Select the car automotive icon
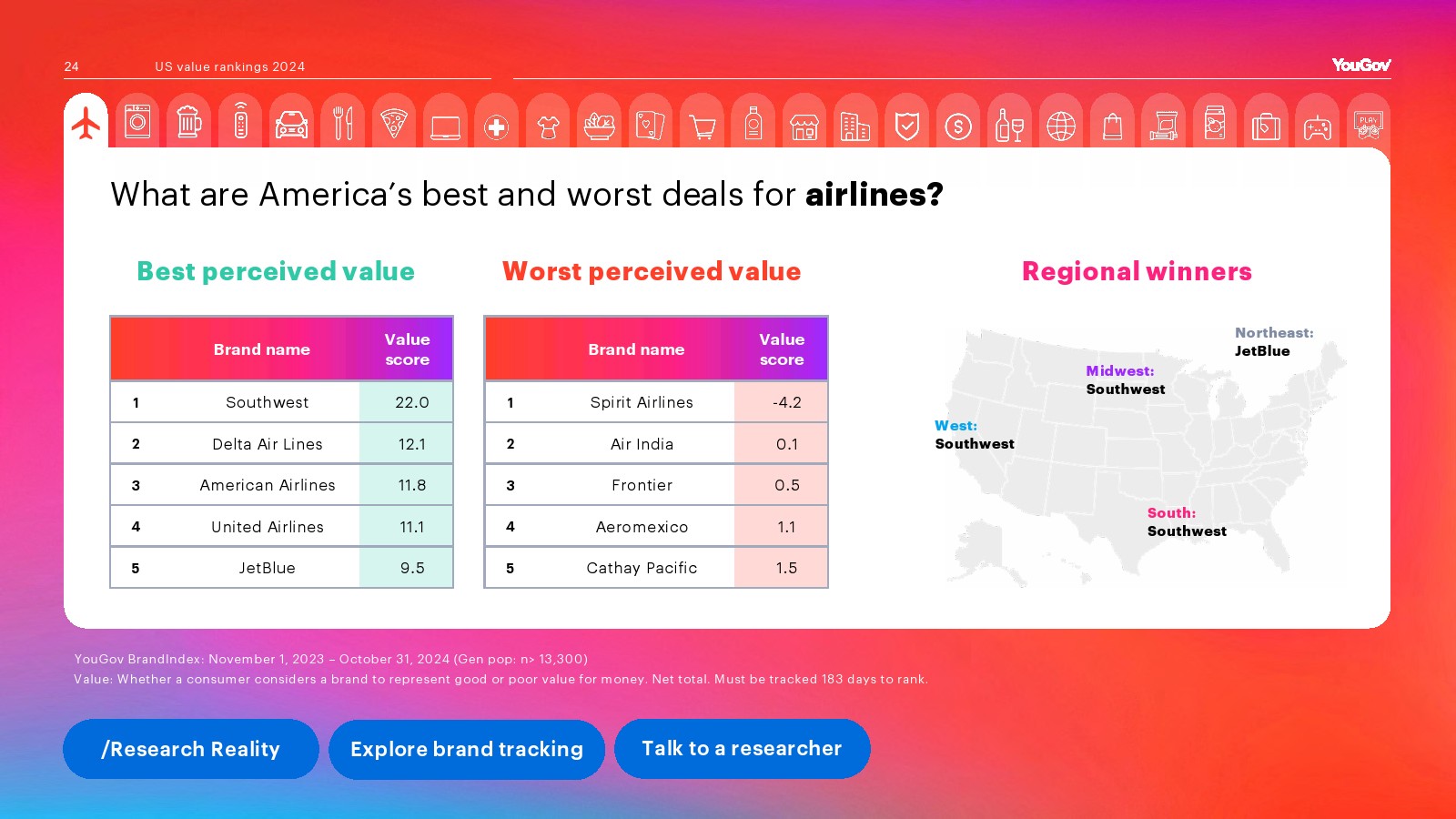Viewport: 1456px width, 819px height. click(291, 124)
